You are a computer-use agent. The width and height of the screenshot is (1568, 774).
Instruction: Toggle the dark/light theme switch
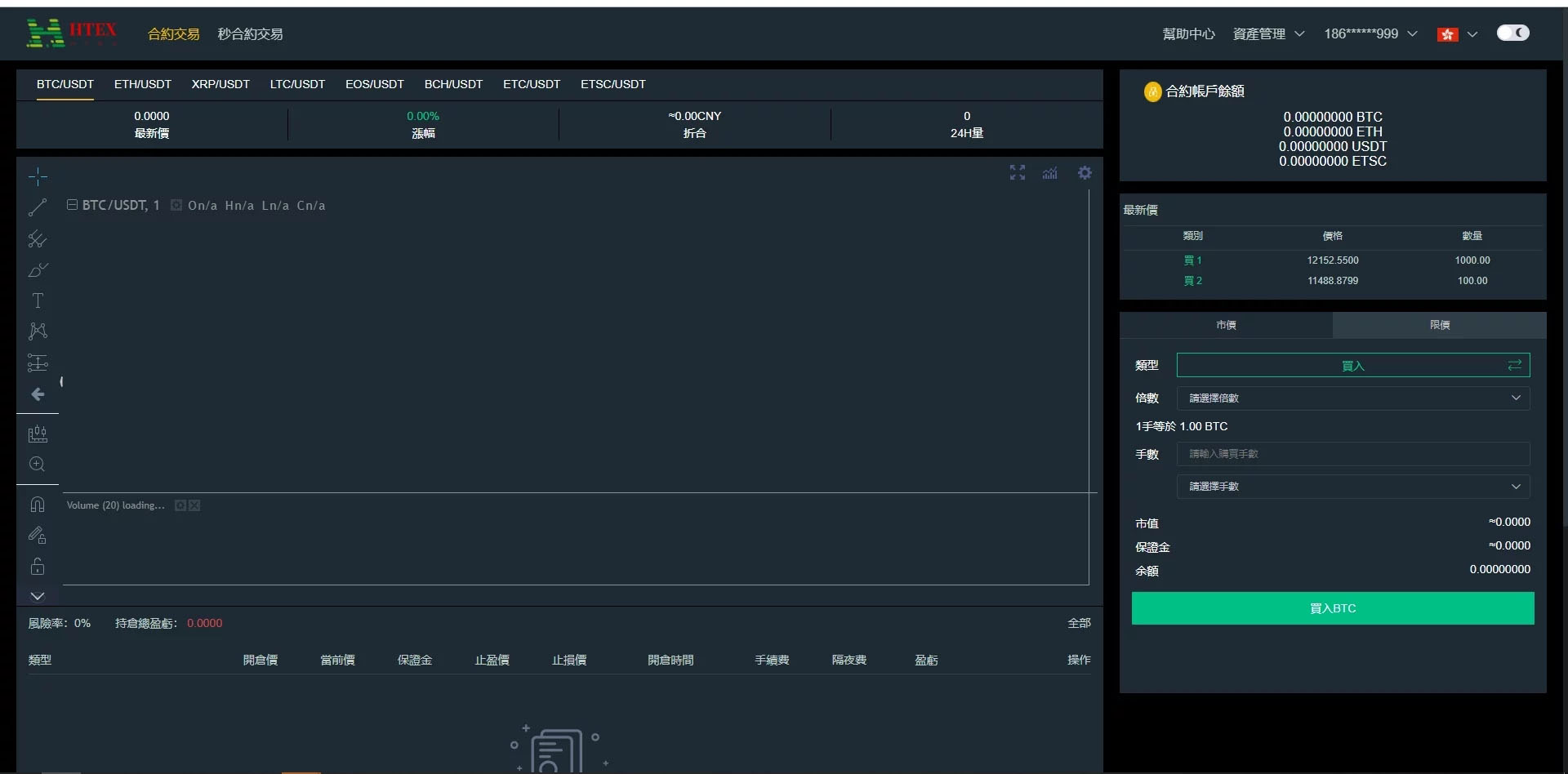(x=1512, y=33)
